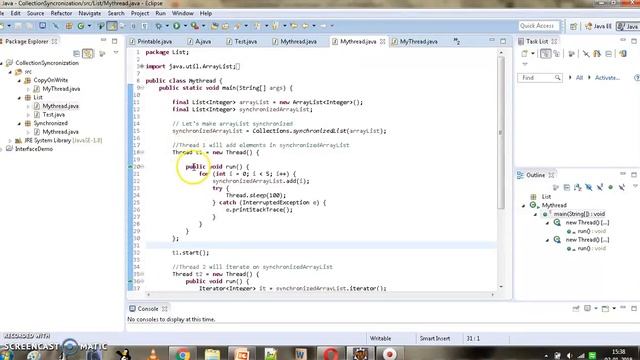Click the Activate... link in the Task List
This screenshot has width=640, height=360.
tap(607, 78)
